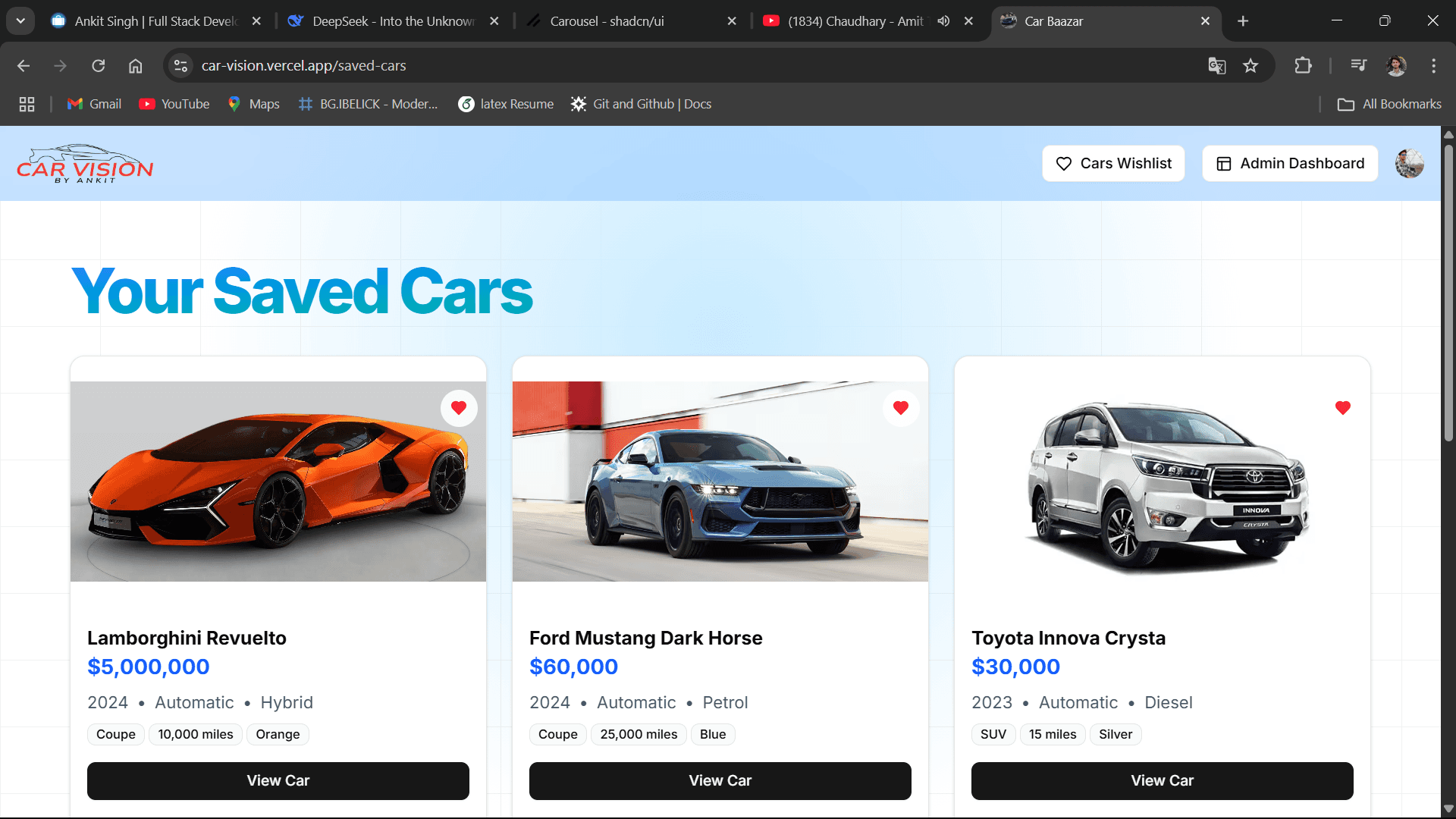This screenshot has height=819, width=1456.
Task: Switch to the Ankit Singh Full Stack tab
Action: (155, 21)
